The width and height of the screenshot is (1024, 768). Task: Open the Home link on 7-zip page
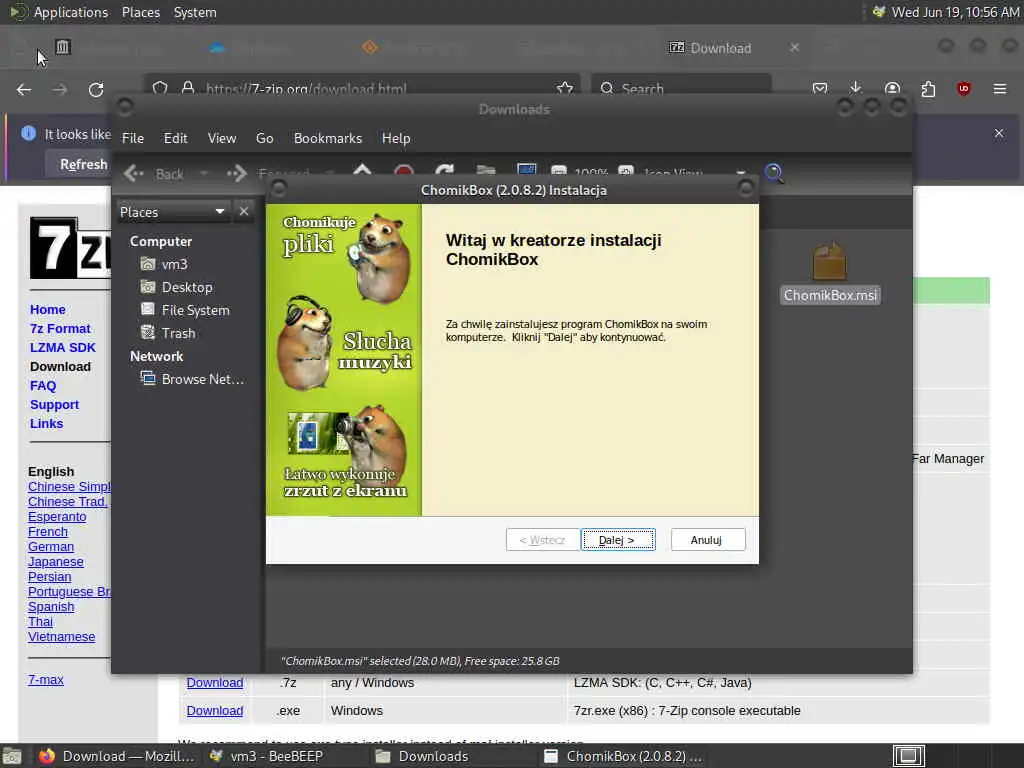pos(48,310)
